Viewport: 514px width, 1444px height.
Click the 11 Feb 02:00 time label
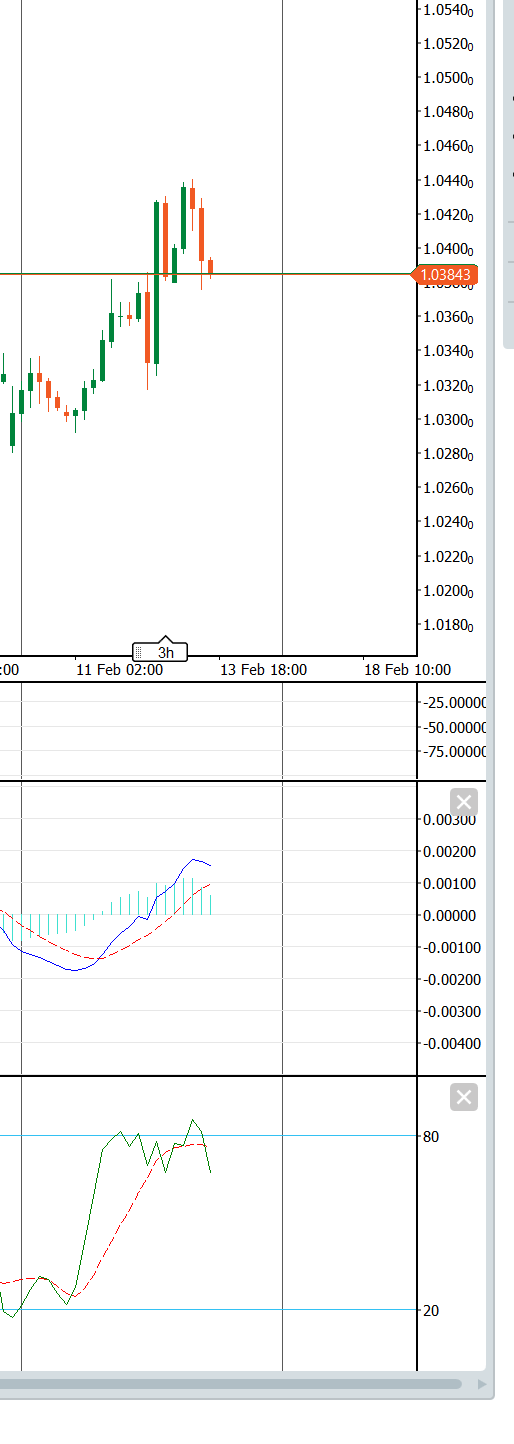[x=119, y=670]
